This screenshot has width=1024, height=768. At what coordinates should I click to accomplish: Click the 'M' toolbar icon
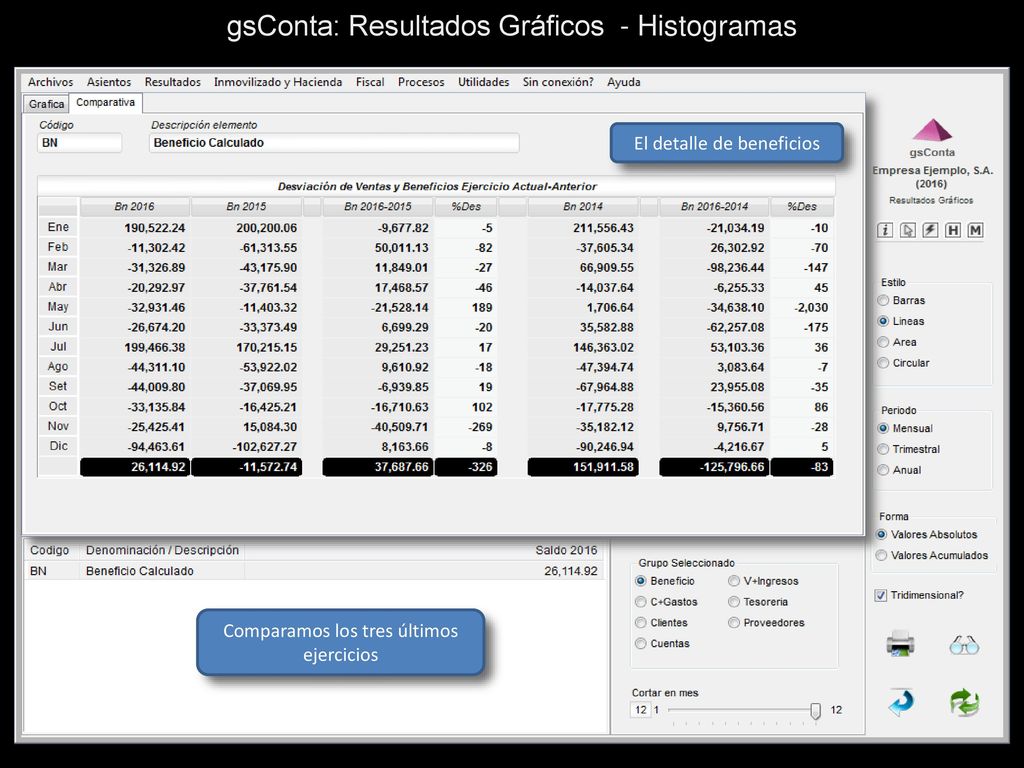[975, 230]
